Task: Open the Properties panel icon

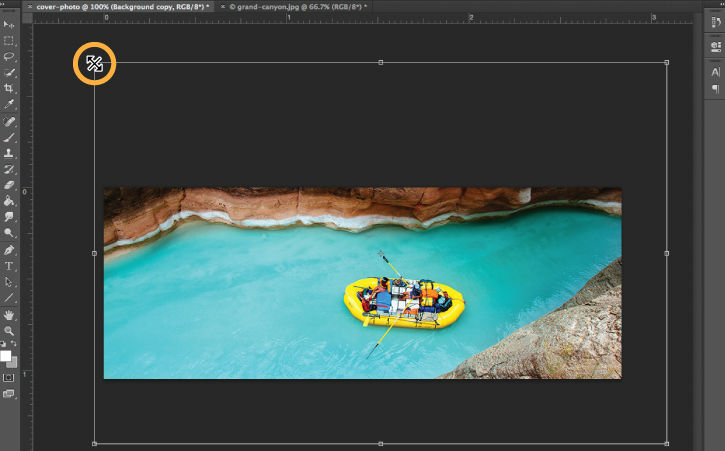Action: 715,46
